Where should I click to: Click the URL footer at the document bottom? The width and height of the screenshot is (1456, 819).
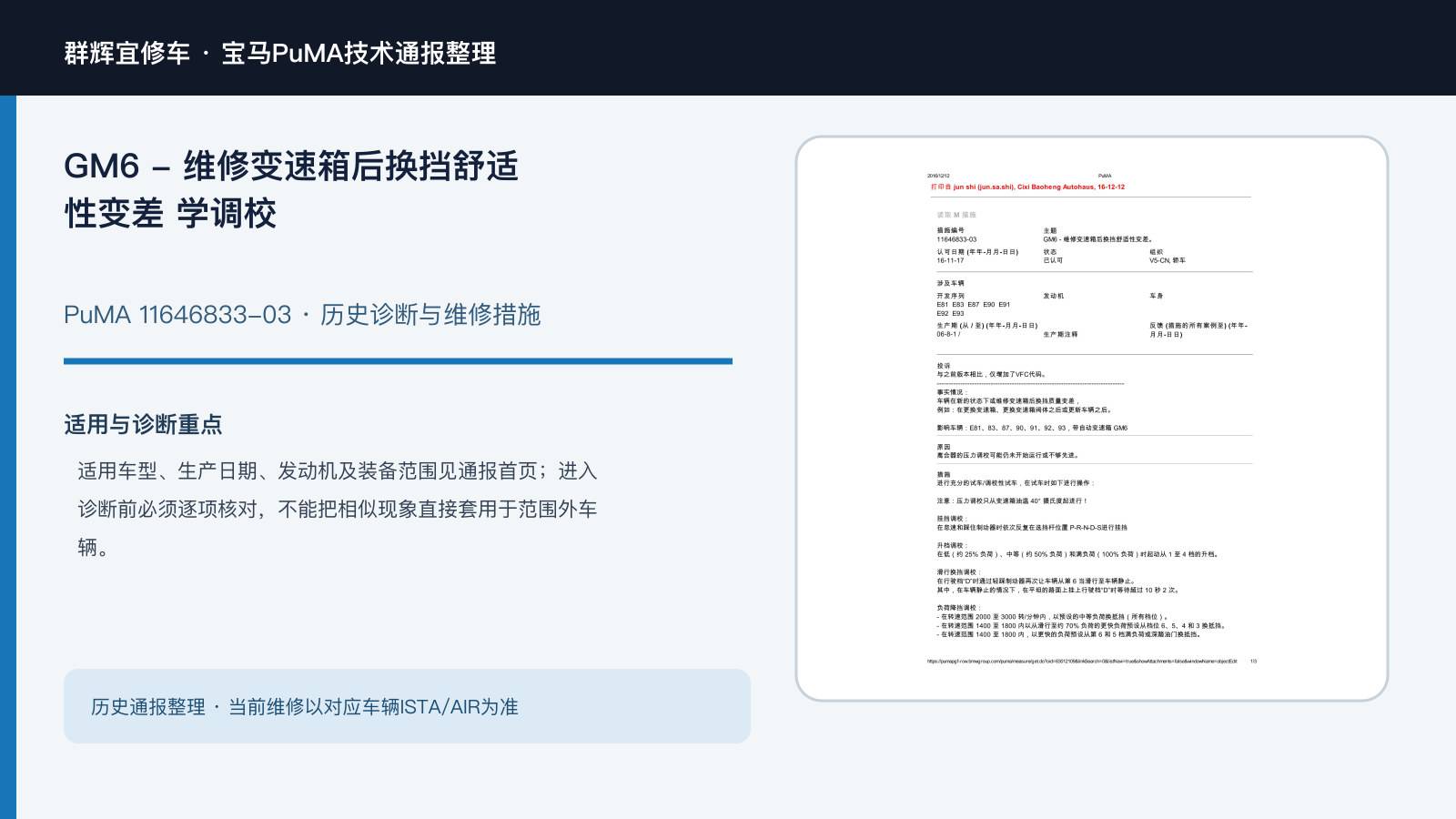point(1082,662)
